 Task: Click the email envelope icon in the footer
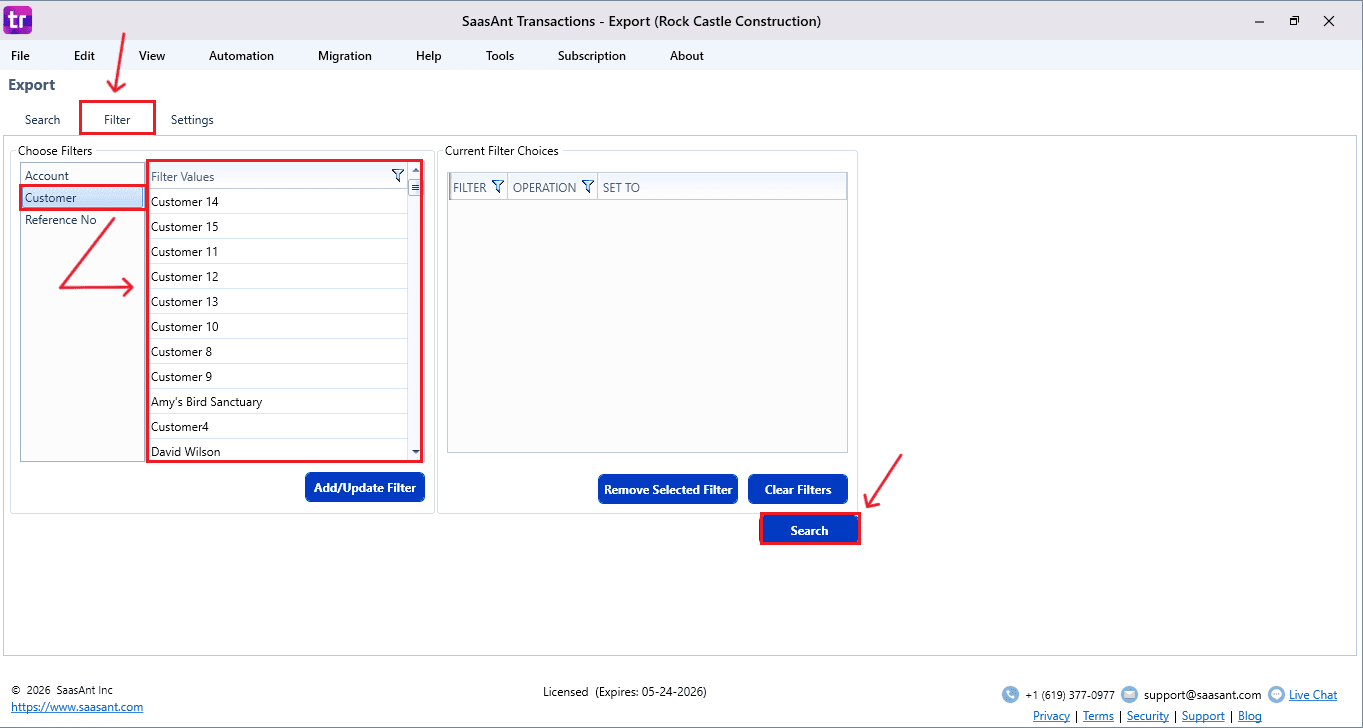pos(1129,695)
